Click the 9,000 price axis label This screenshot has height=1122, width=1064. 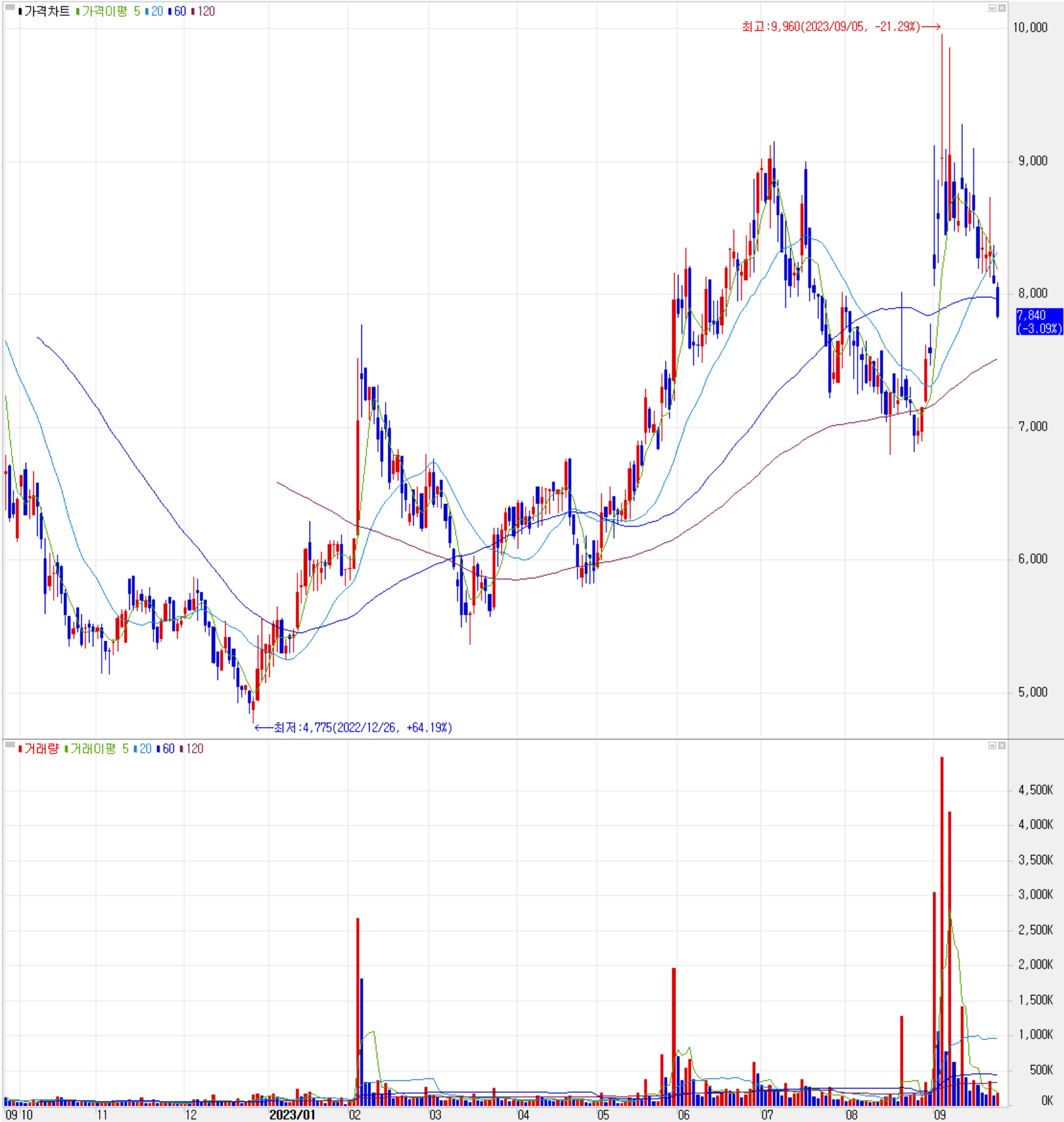click(1033, 161)
